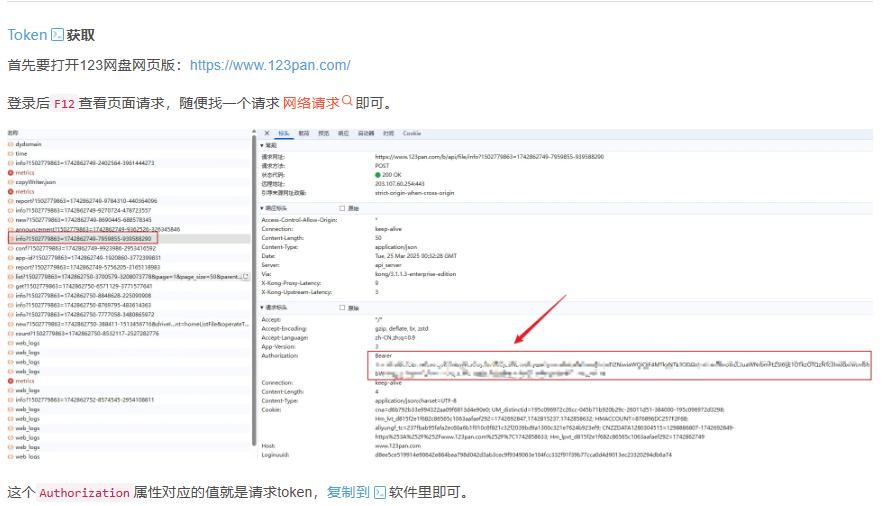Switch to the 载荷 tab
The width and height of the screenshot is (889, 506).
tap(304, 133)
